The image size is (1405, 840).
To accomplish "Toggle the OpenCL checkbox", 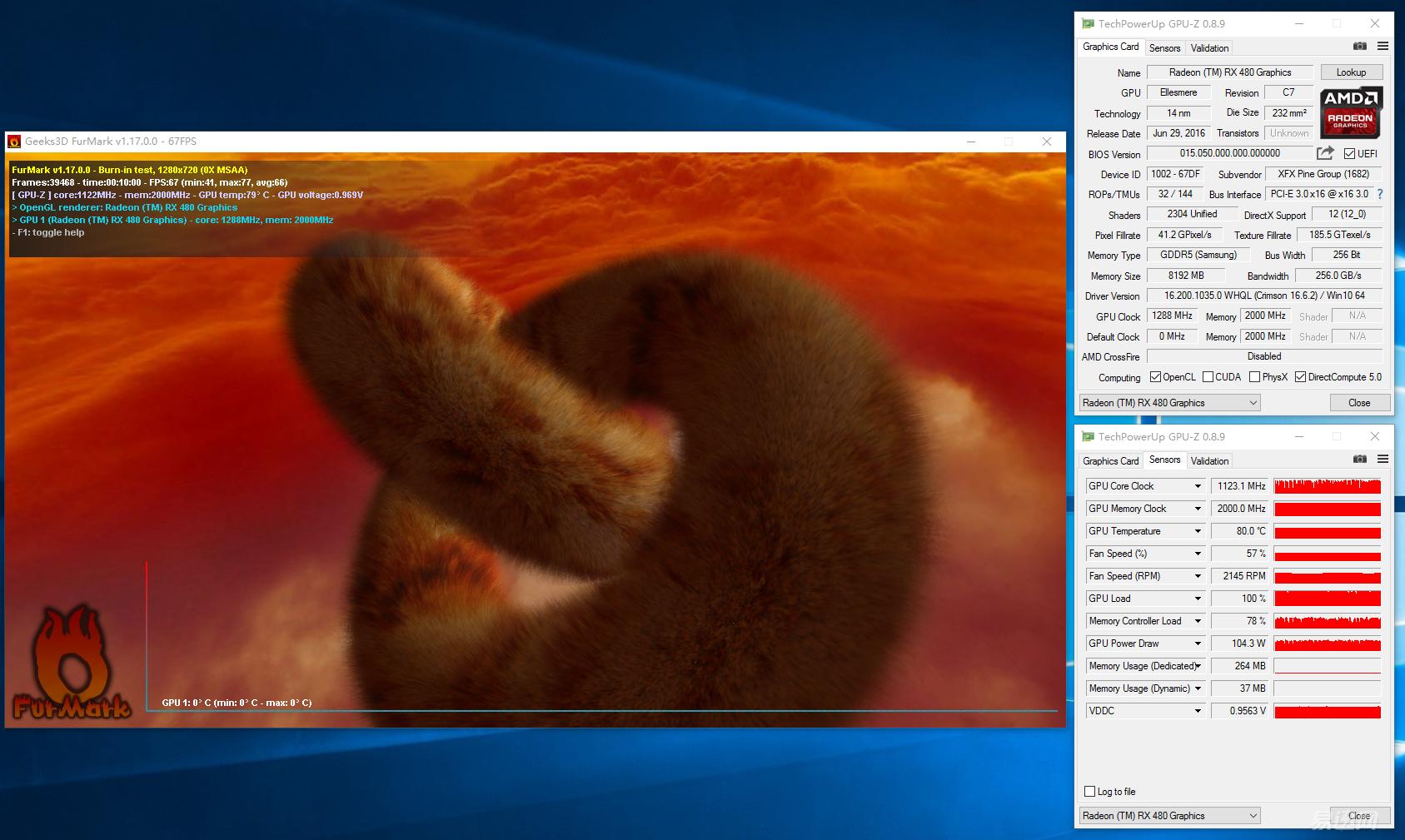I will tap(1155, 377).
